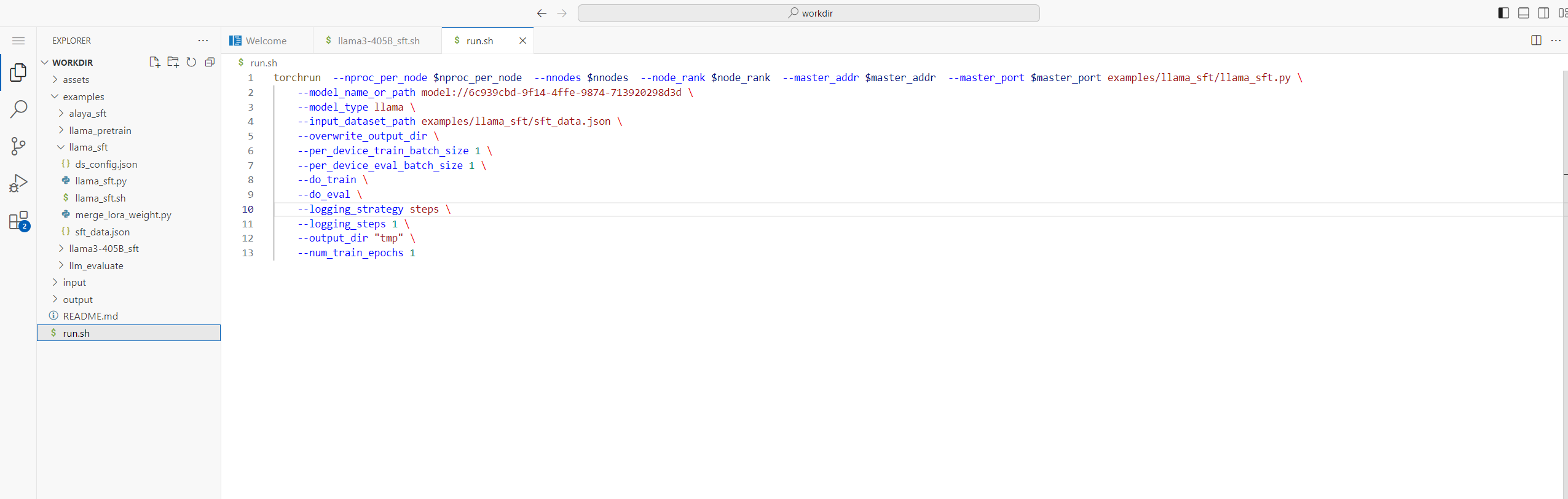This screenshot has height=499, width=1568.
Task: Toggle the secondary side bar visibility
Action: click(x=1543, y=13)
